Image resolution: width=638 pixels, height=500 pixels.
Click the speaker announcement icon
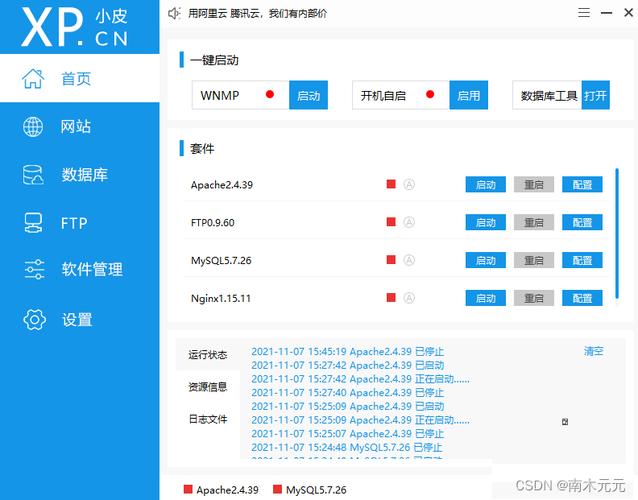point(174,13)
